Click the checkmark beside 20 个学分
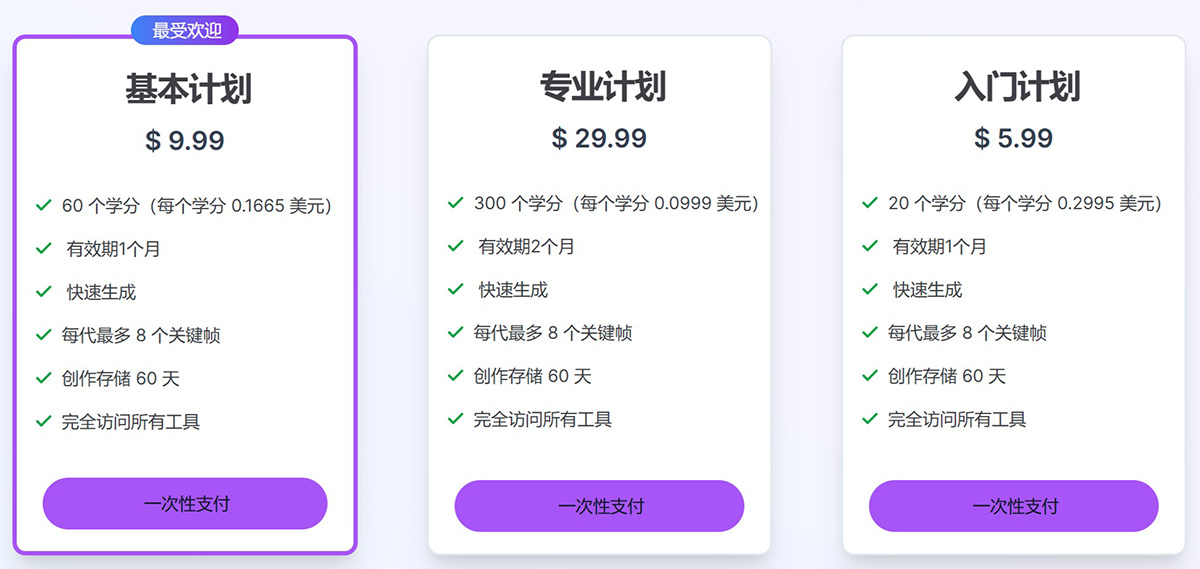The image size is (1200, 569). [x=870, y=203]
